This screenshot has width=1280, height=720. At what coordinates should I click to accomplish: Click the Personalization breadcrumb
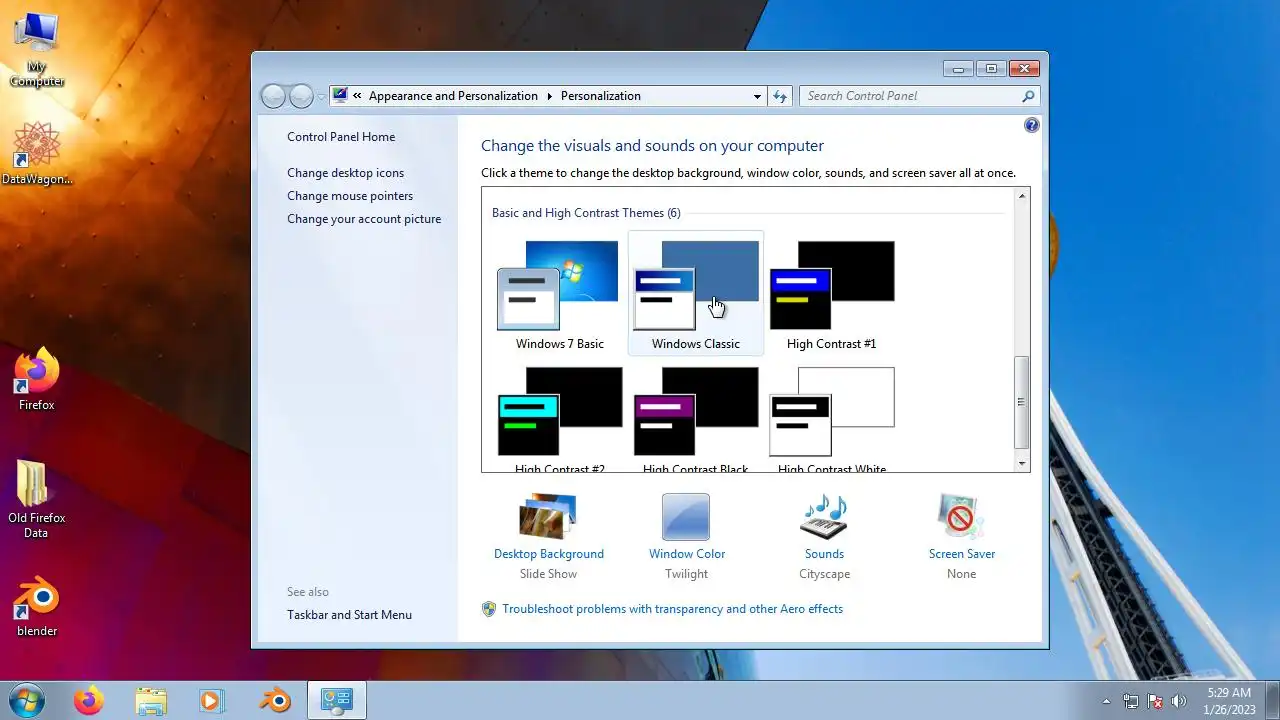(601, 96)
